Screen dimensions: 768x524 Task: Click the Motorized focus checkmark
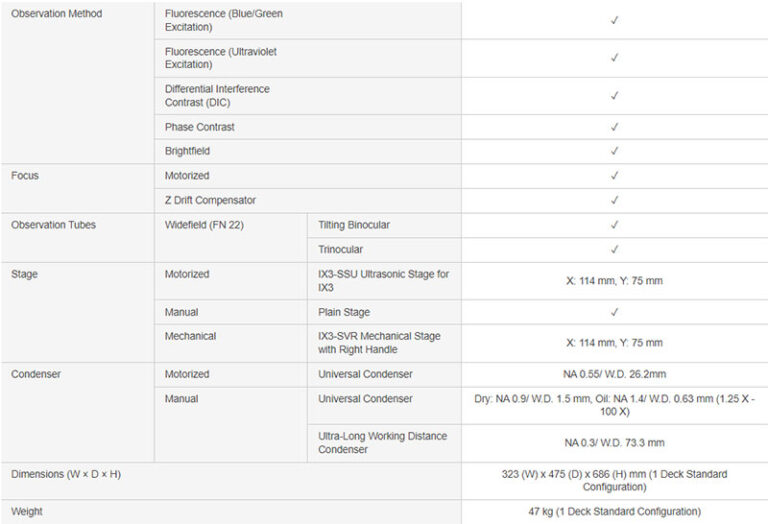614,176
